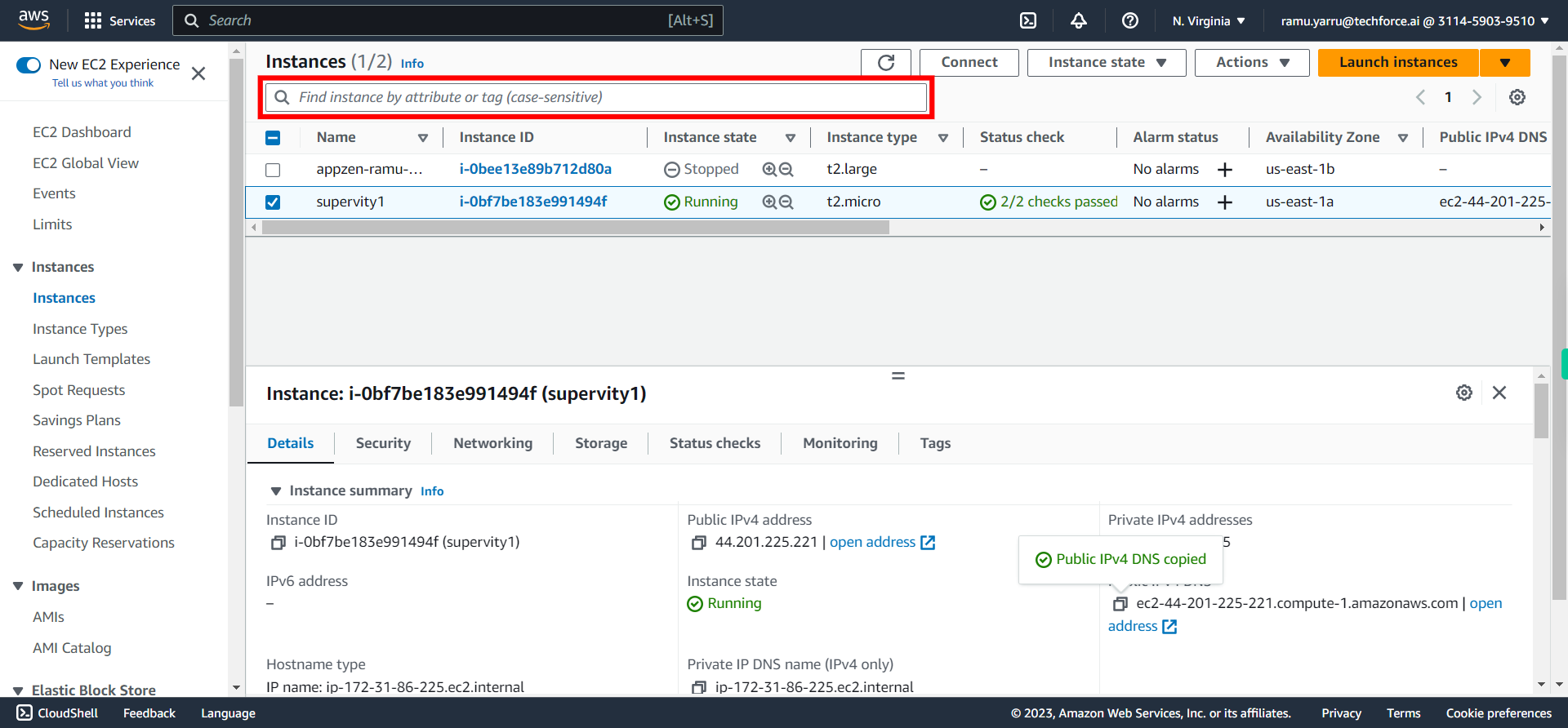This screenshot has height=728, width=1568.
Task: Collapse the Instances sidebar section
Action: 18,268
